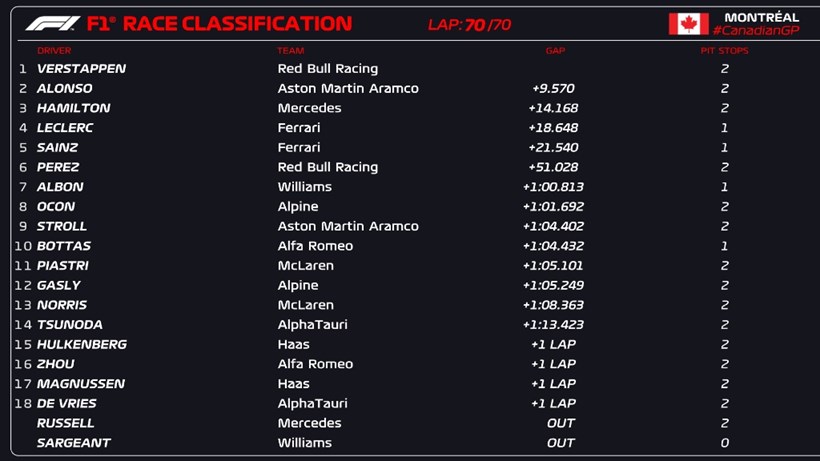Image resolution: width=820 pixels, height=461 pixels.
Task: Click the DRIVER column header
Action: point(54,50)
